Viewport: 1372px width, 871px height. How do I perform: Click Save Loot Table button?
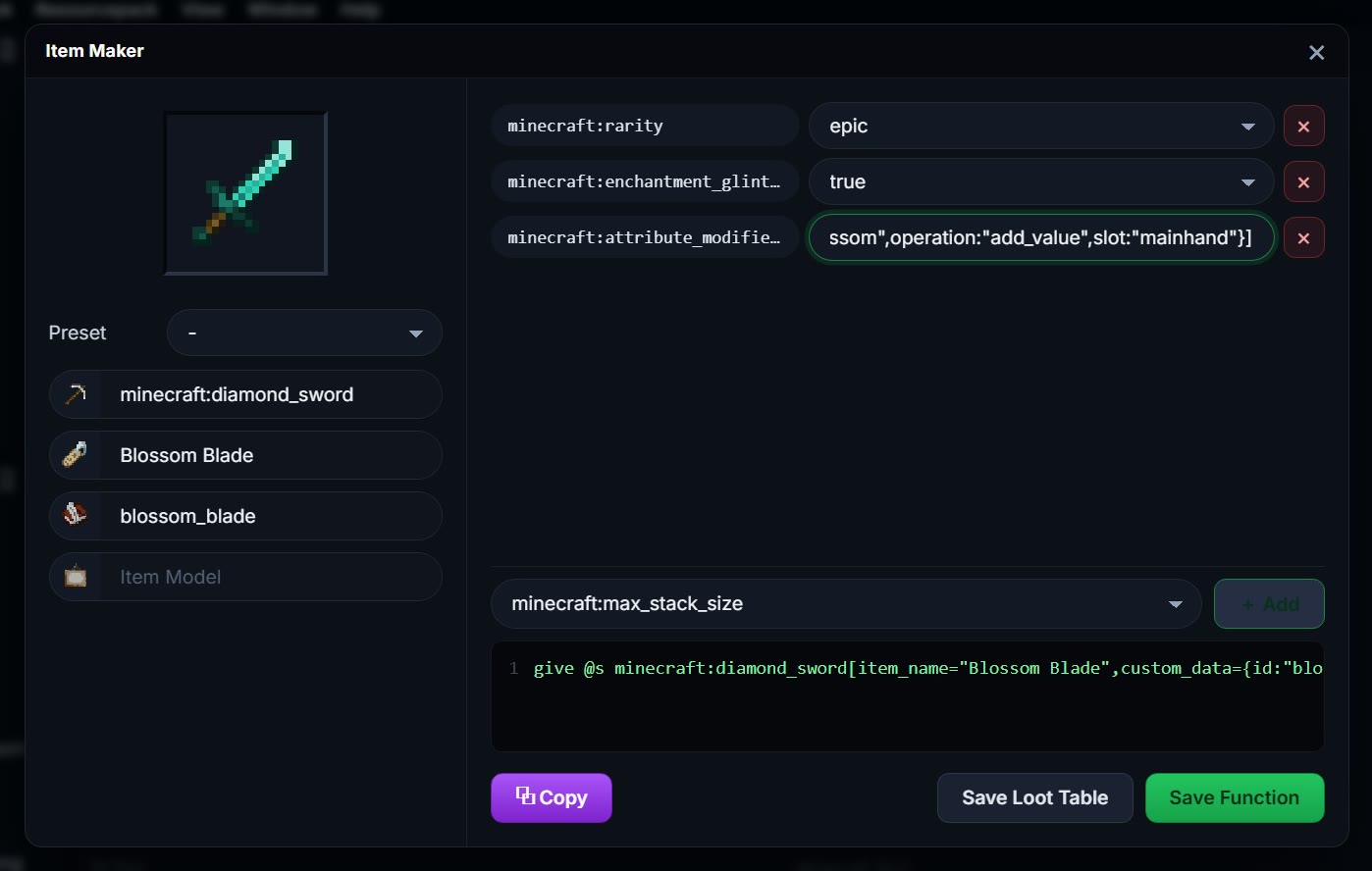coord(1034,797)
